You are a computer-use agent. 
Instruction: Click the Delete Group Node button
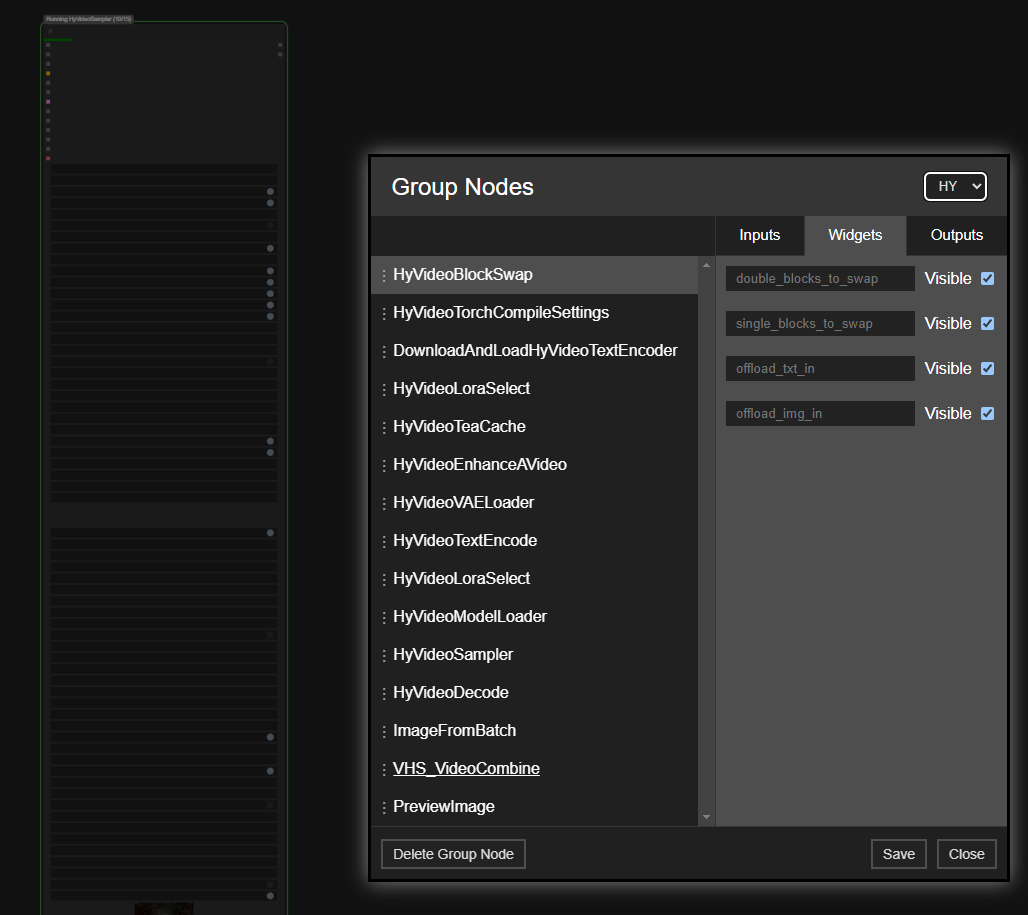(453, 854)
